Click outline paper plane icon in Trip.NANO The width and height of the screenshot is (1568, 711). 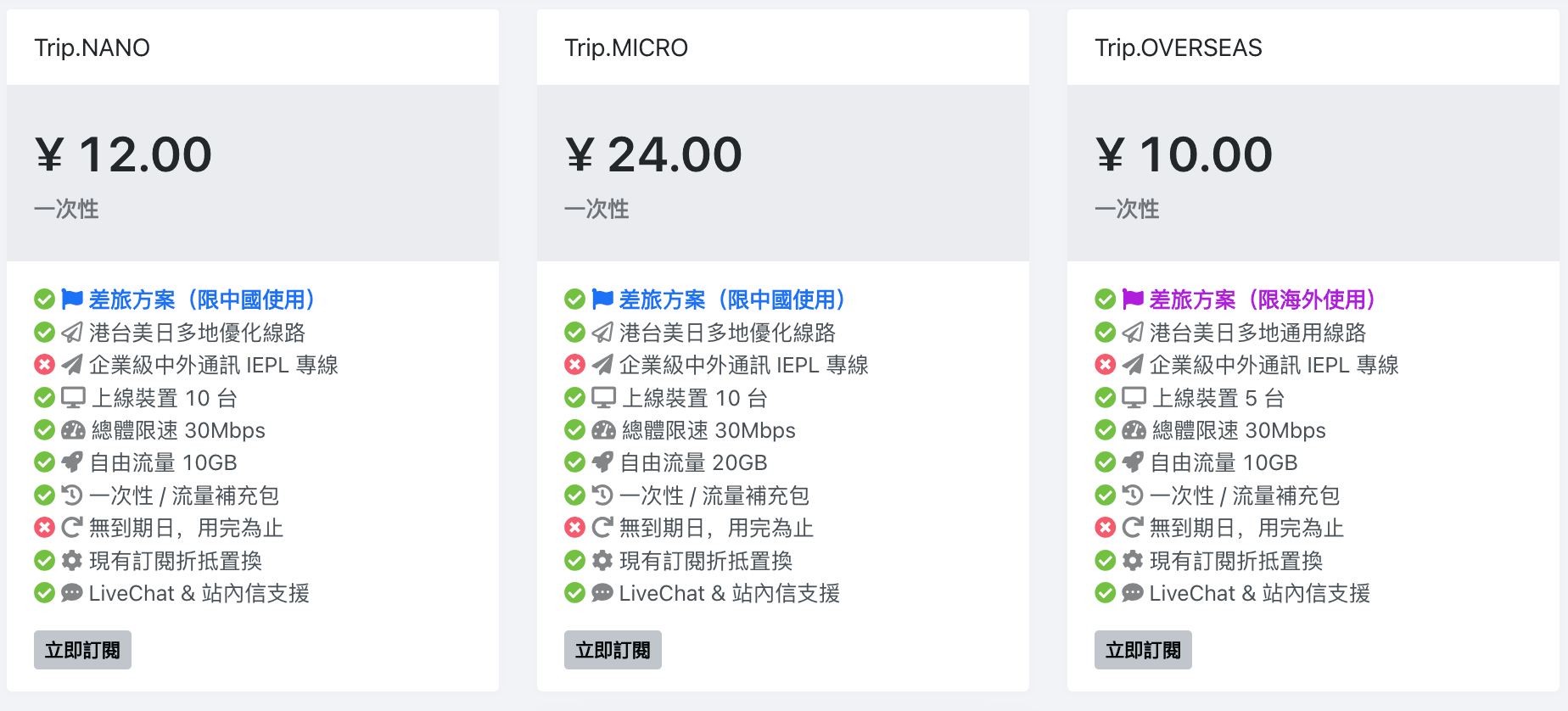[x=72, y=332]
